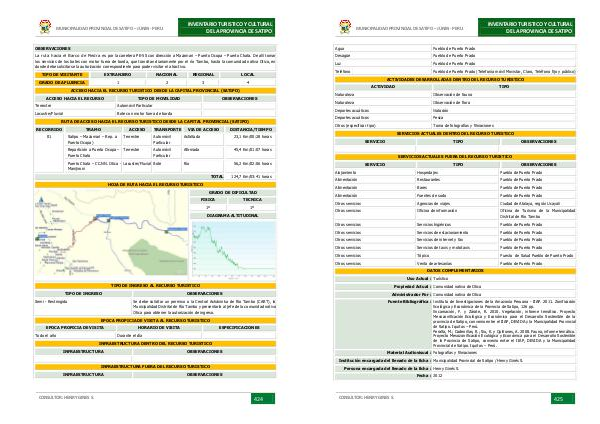Click the municipal coat of arms on page 424
The height and width of the screenshot is (424, 600).
pyautogui.click(x=45, y=27)
